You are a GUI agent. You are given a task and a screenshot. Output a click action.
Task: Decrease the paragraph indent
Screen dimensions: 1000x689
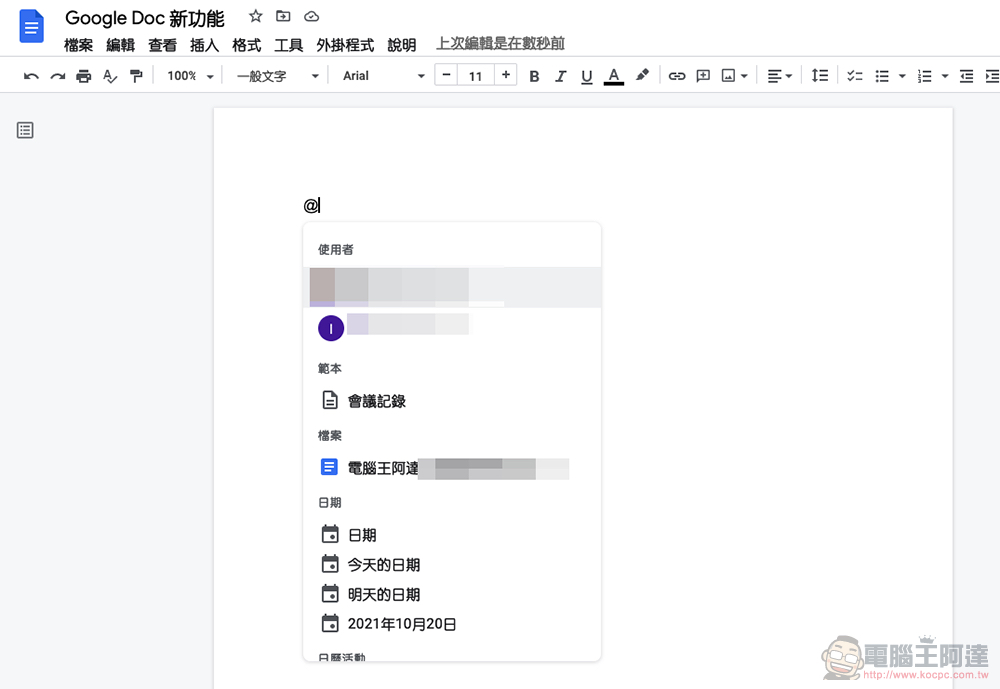click(967, 76)
